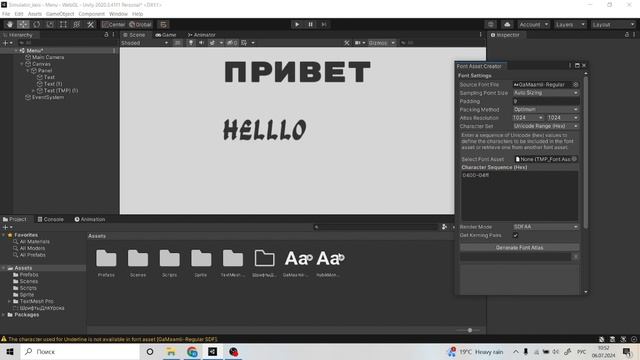This screenshot has height=360, width=640.
Task: Open scene camera settings icon
Action: point(358,42)
